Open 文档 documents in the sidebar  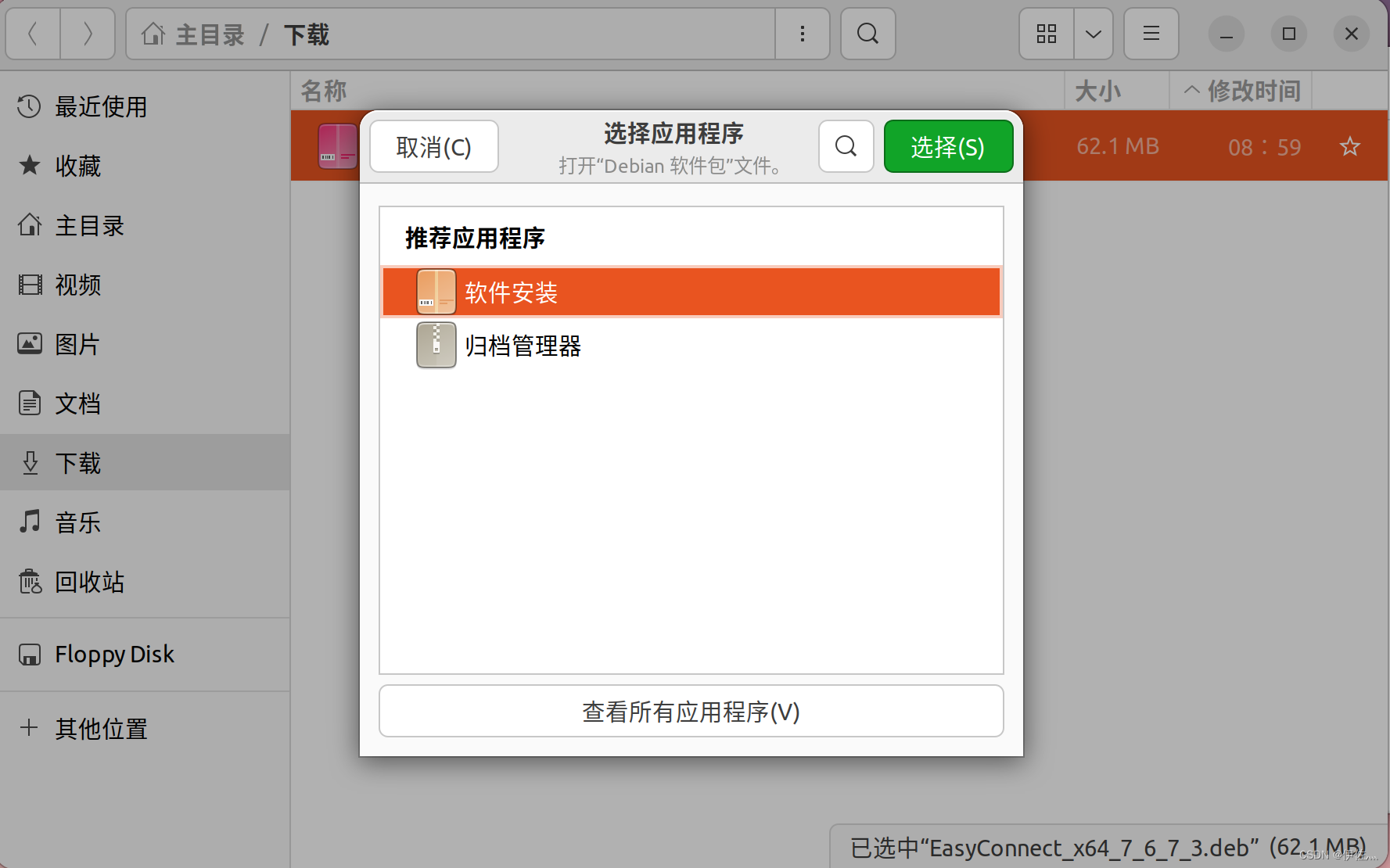(x=145, y=404)
